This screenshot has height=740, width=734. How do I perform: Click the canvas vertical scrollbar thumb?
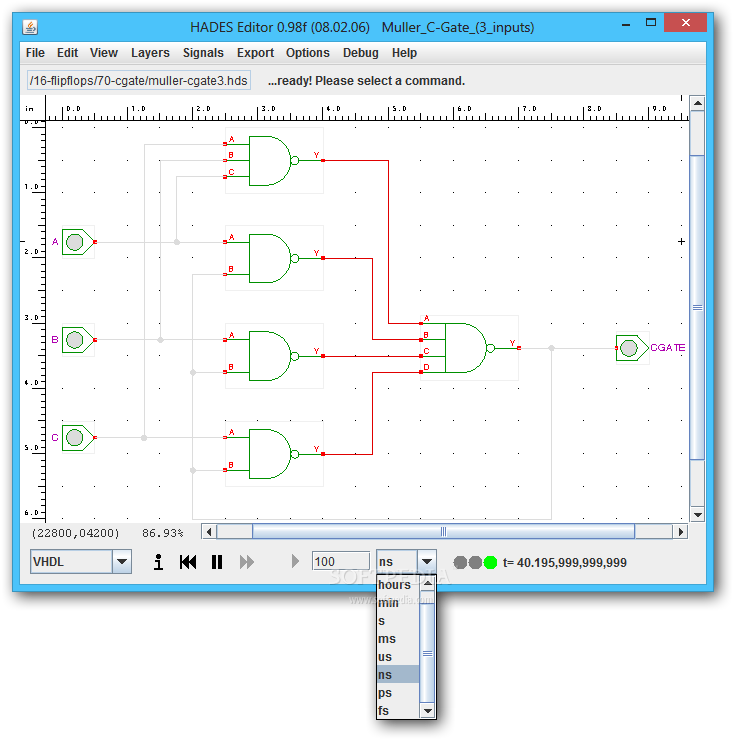pos(697,307)
